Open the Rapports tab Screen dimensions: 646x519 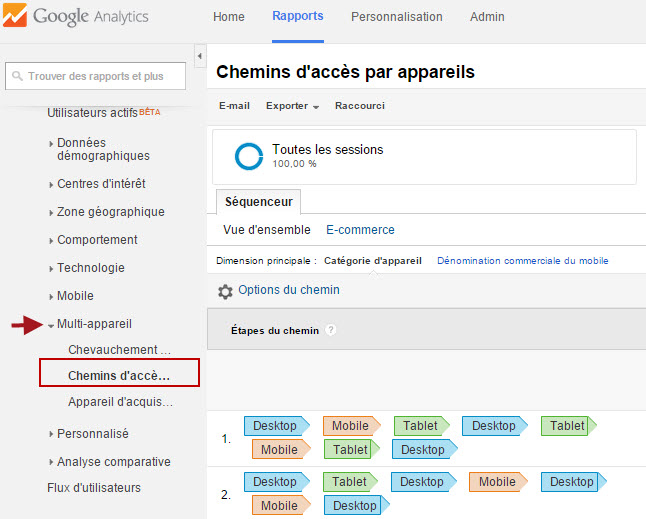click(x=298, y=16)
